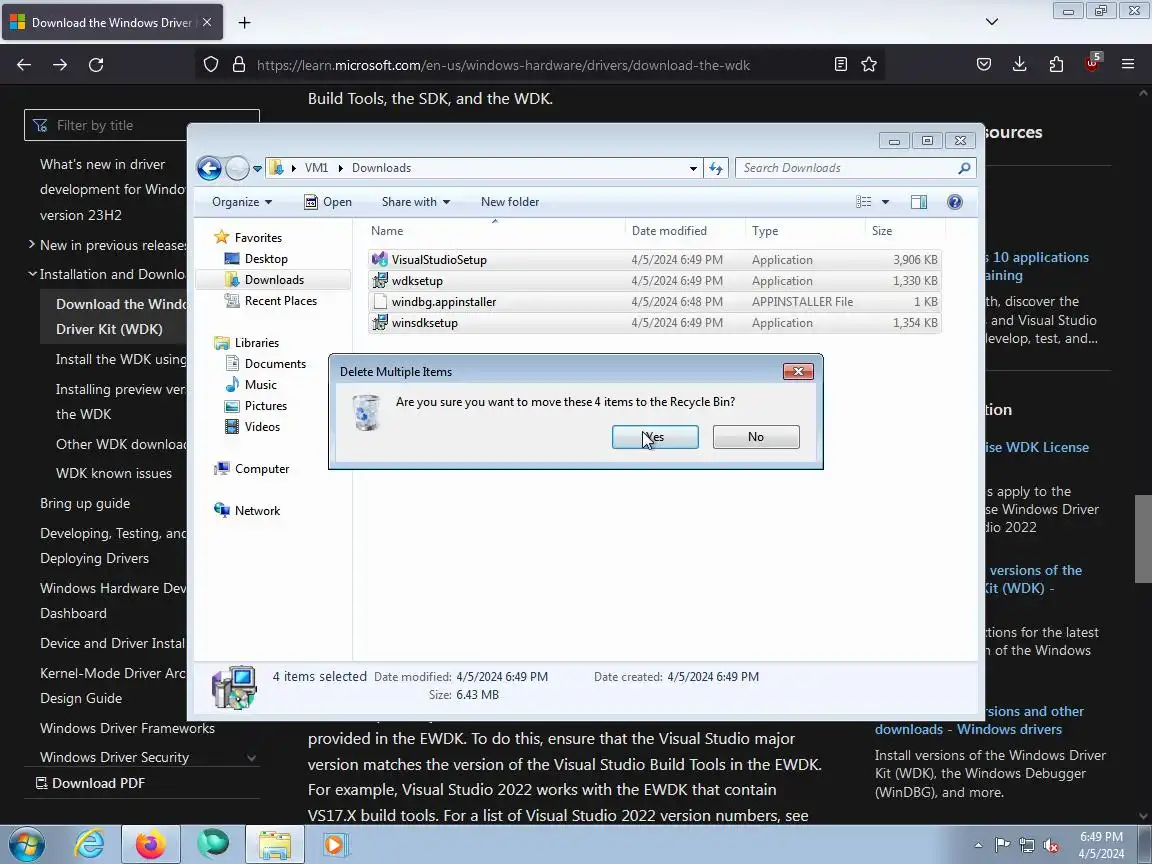Screen dimensions: 1152x864
Task: Collapse Installation and Downloads section
Action: click(x=32, y=274)
